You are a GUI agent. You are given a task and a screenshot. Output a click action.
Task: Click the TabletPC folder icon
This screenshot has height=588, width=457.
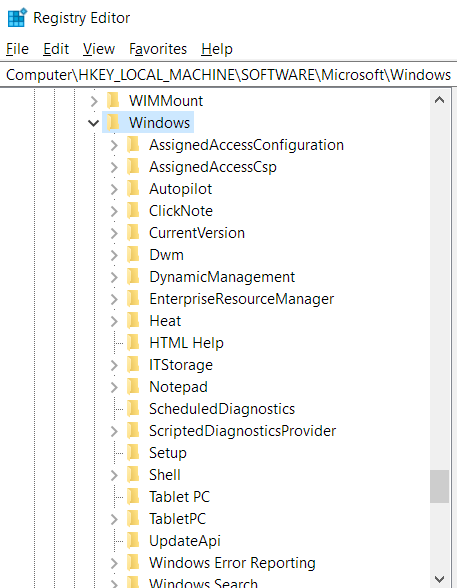tap(133, 518)
